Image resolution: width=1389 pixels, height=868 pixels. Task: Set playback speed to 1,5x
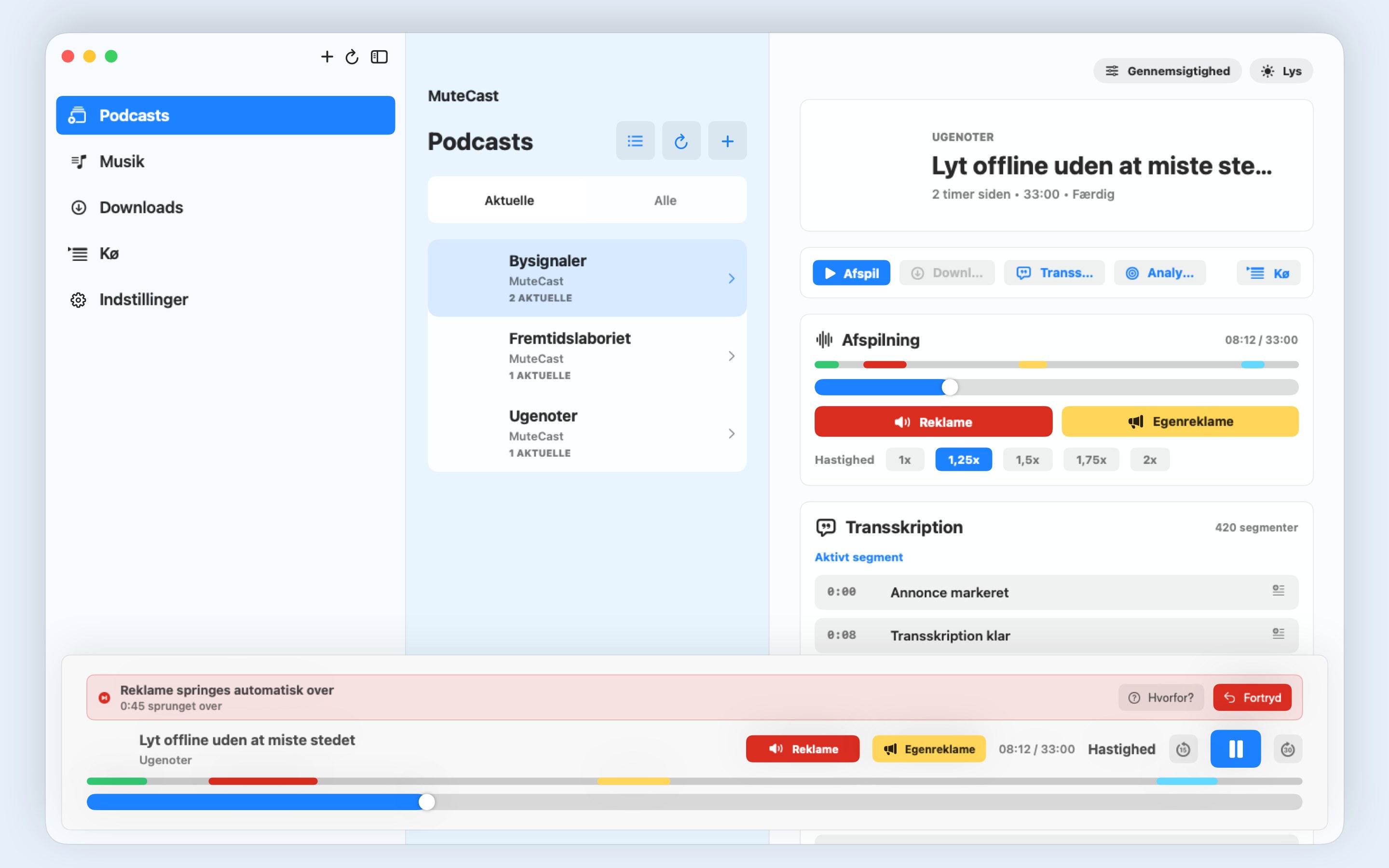tap(1027, 459)
